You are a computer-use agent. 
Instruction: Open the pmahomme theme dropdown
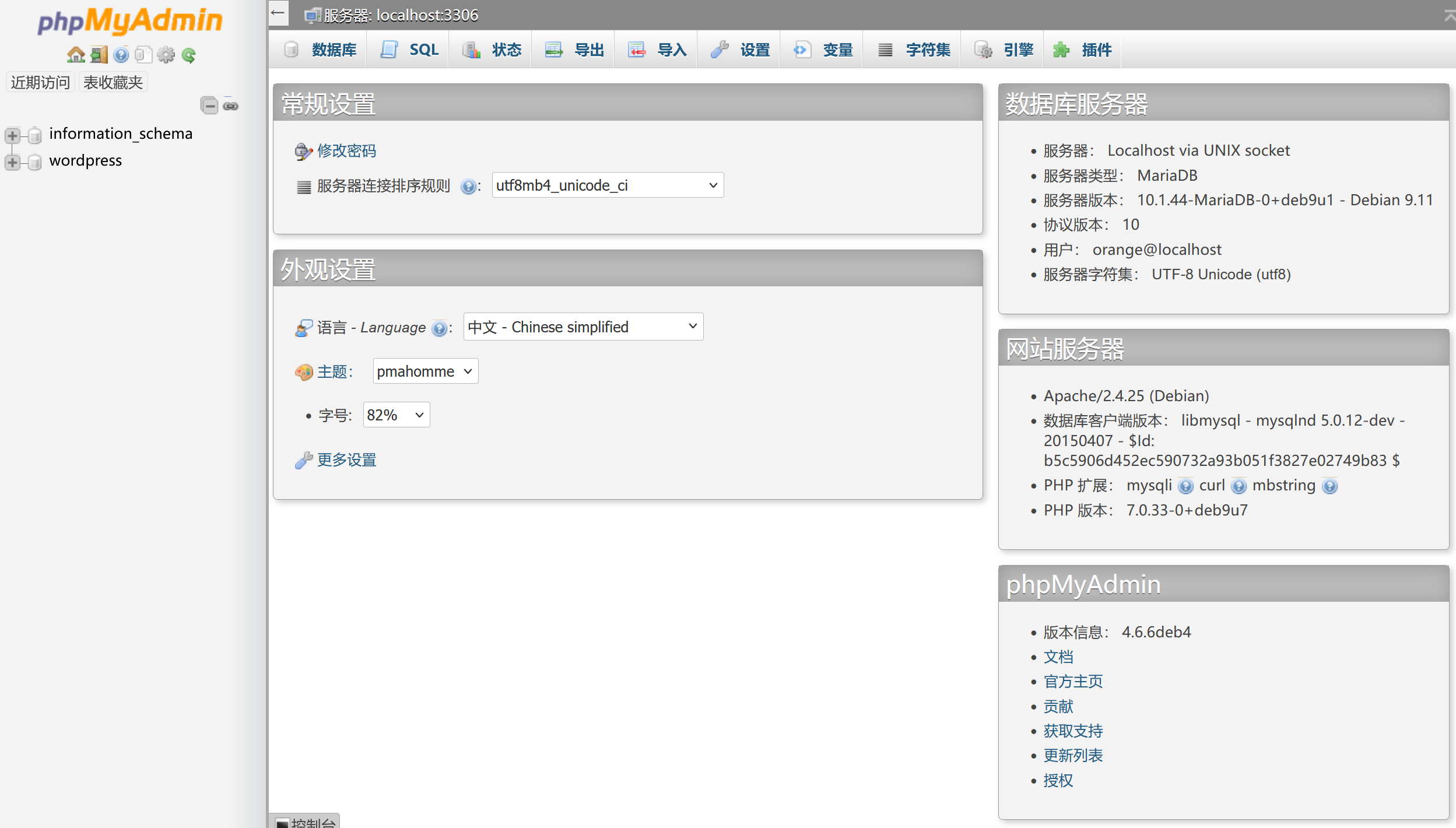(x=425, y=371)
